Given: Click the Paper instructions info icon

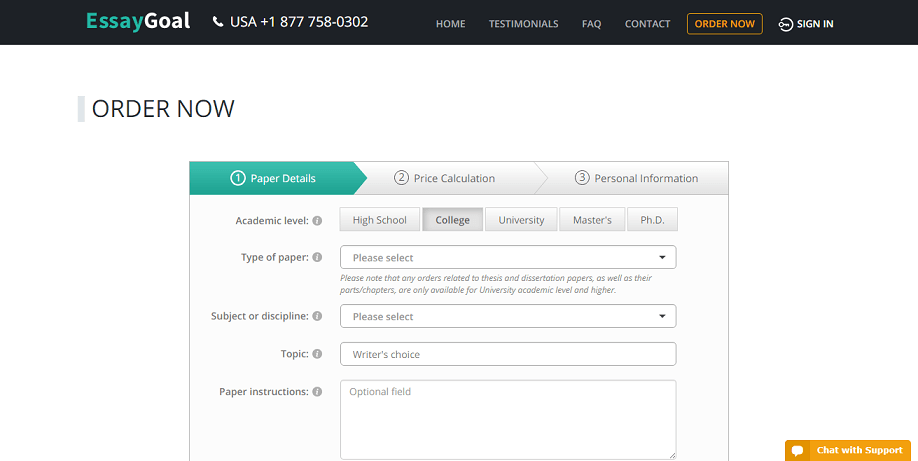Looking at the screenshot, I should point(317,392).
